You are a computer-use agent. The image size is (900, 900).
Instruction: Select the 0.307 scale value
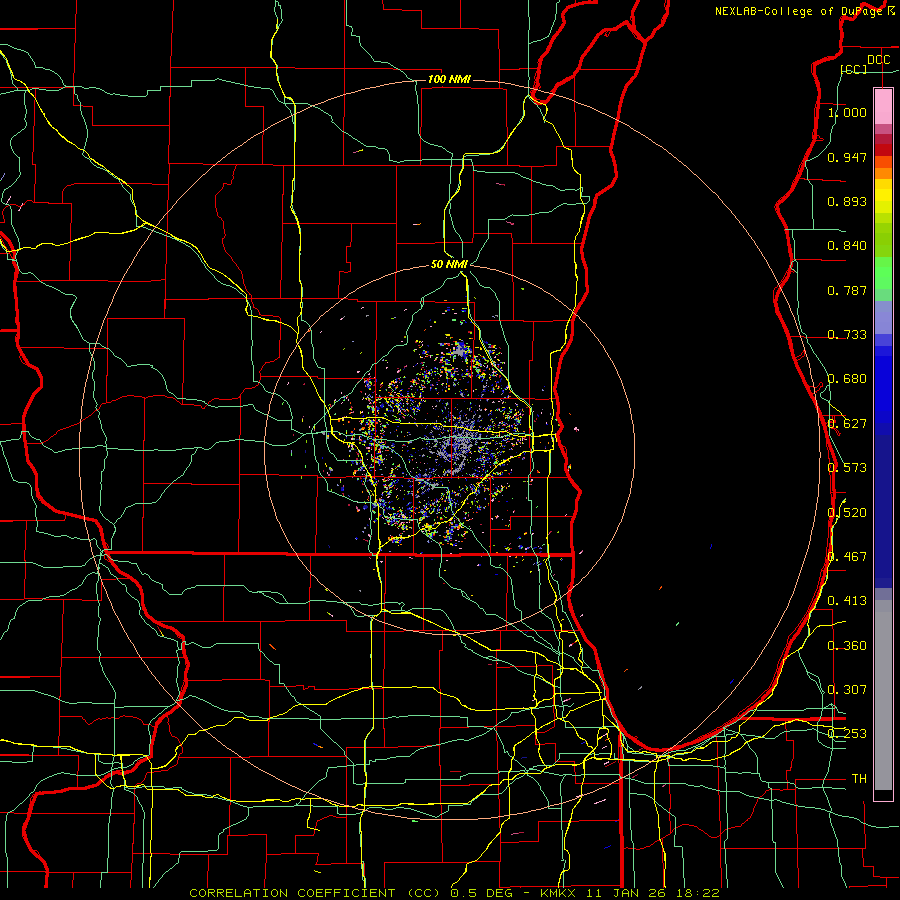tap(847, 690)
